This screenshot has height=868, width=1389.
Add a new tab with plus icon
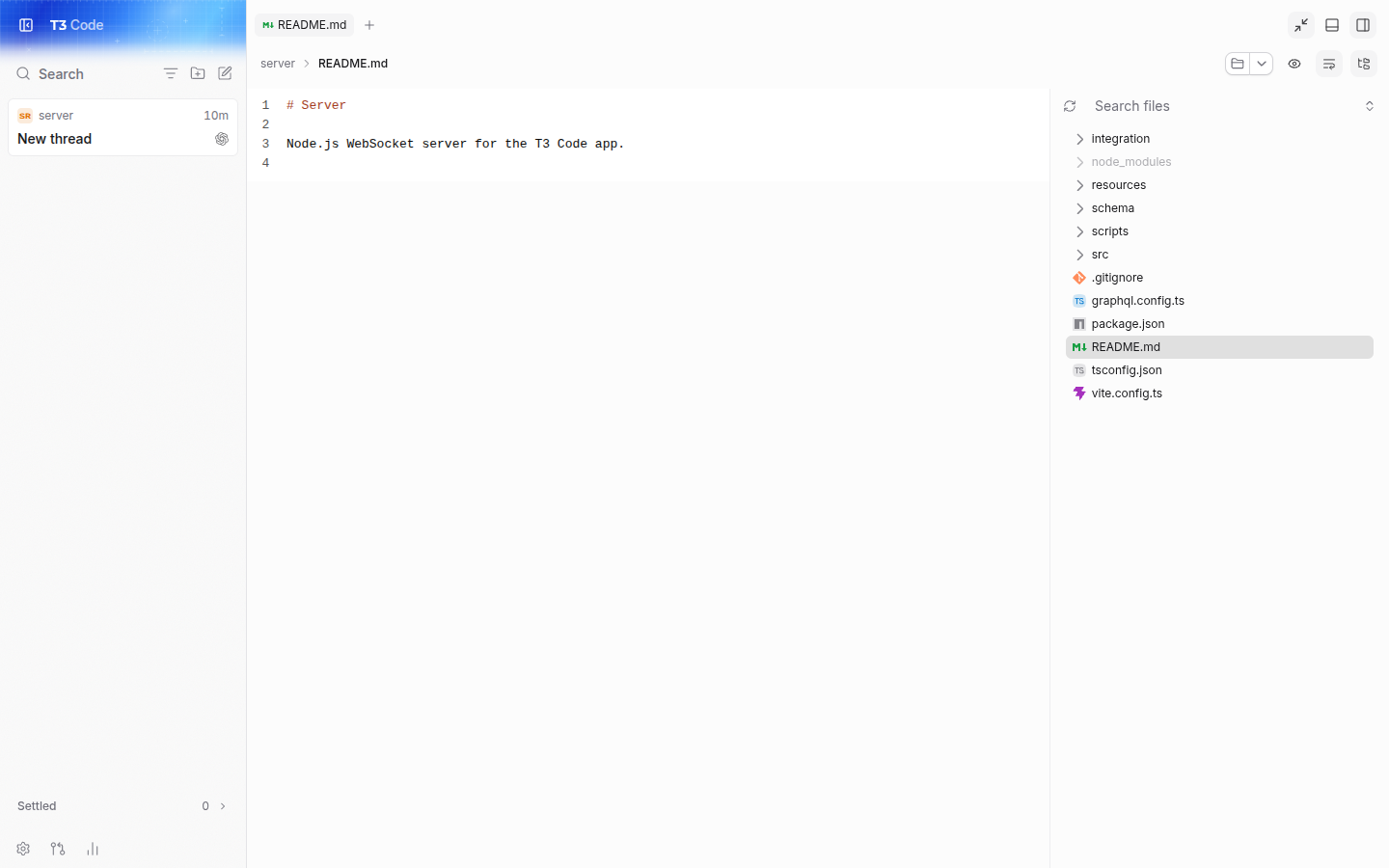click(x=369, y=25)
